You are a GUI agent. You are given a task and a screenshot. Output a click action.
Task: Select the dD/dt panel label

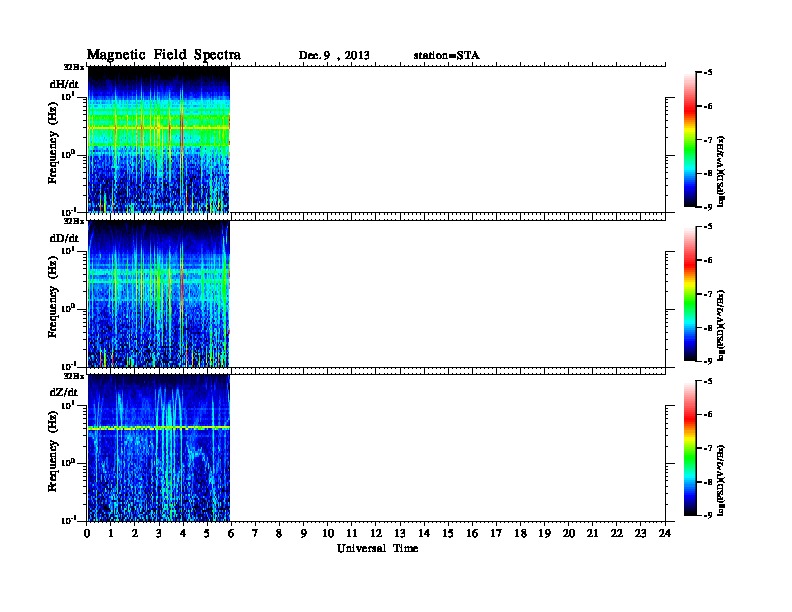coord(64,238)
